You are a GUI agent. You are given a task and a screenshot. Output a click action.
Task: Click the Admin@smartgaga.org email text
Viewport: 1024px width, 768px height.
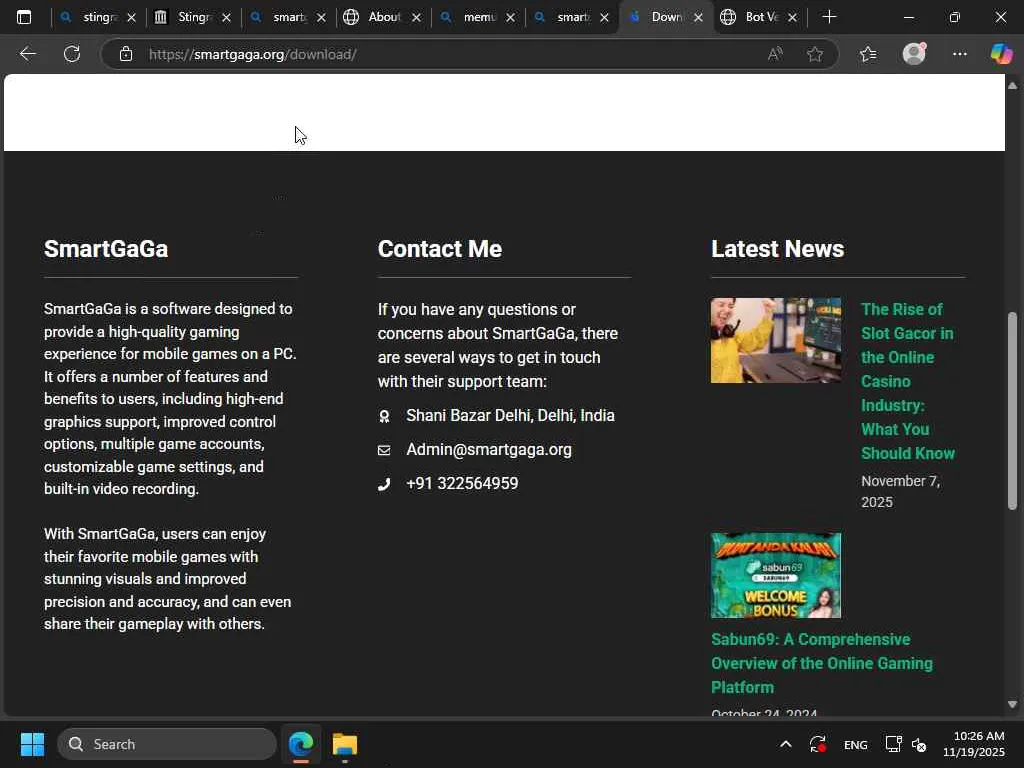pos(488,449)
